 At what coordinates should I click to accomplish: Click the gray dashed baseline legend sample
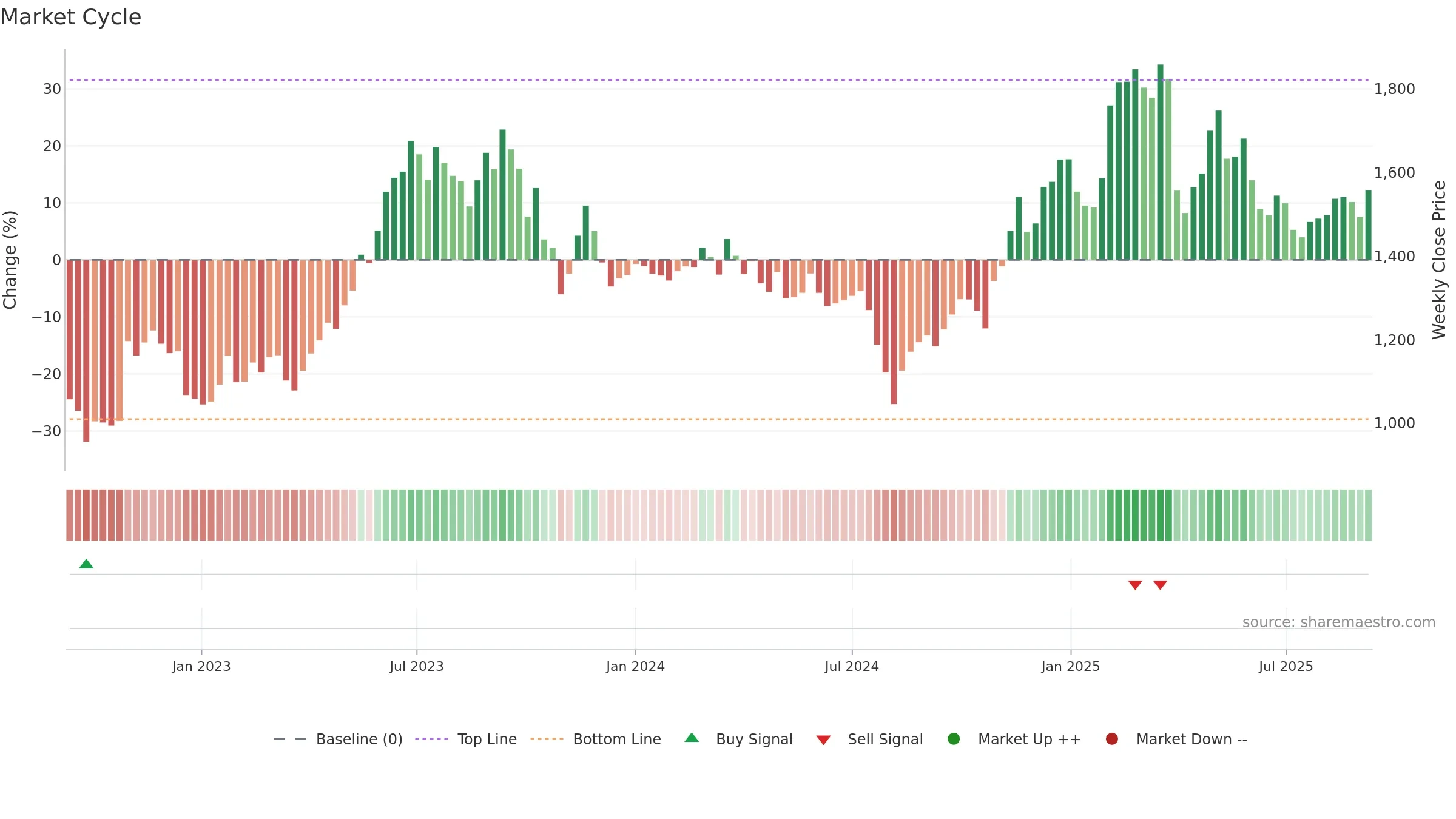coord(290,739)
